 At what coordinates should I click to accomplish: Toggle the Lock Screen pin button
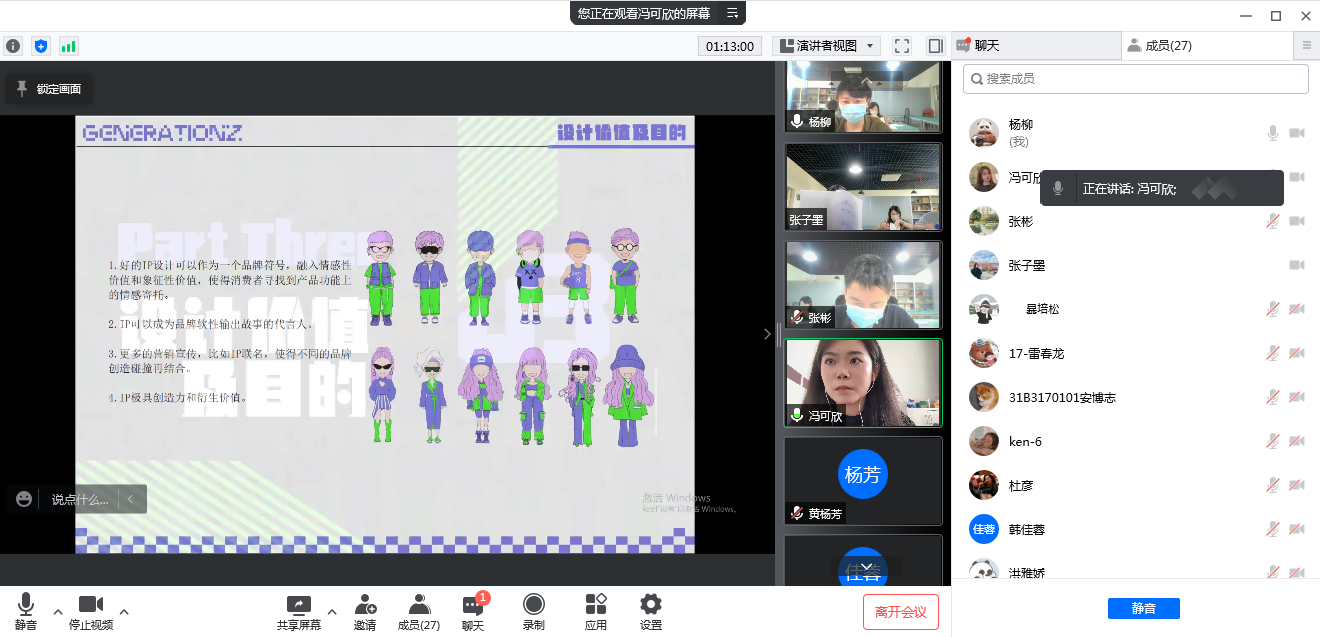click(49, 89)
